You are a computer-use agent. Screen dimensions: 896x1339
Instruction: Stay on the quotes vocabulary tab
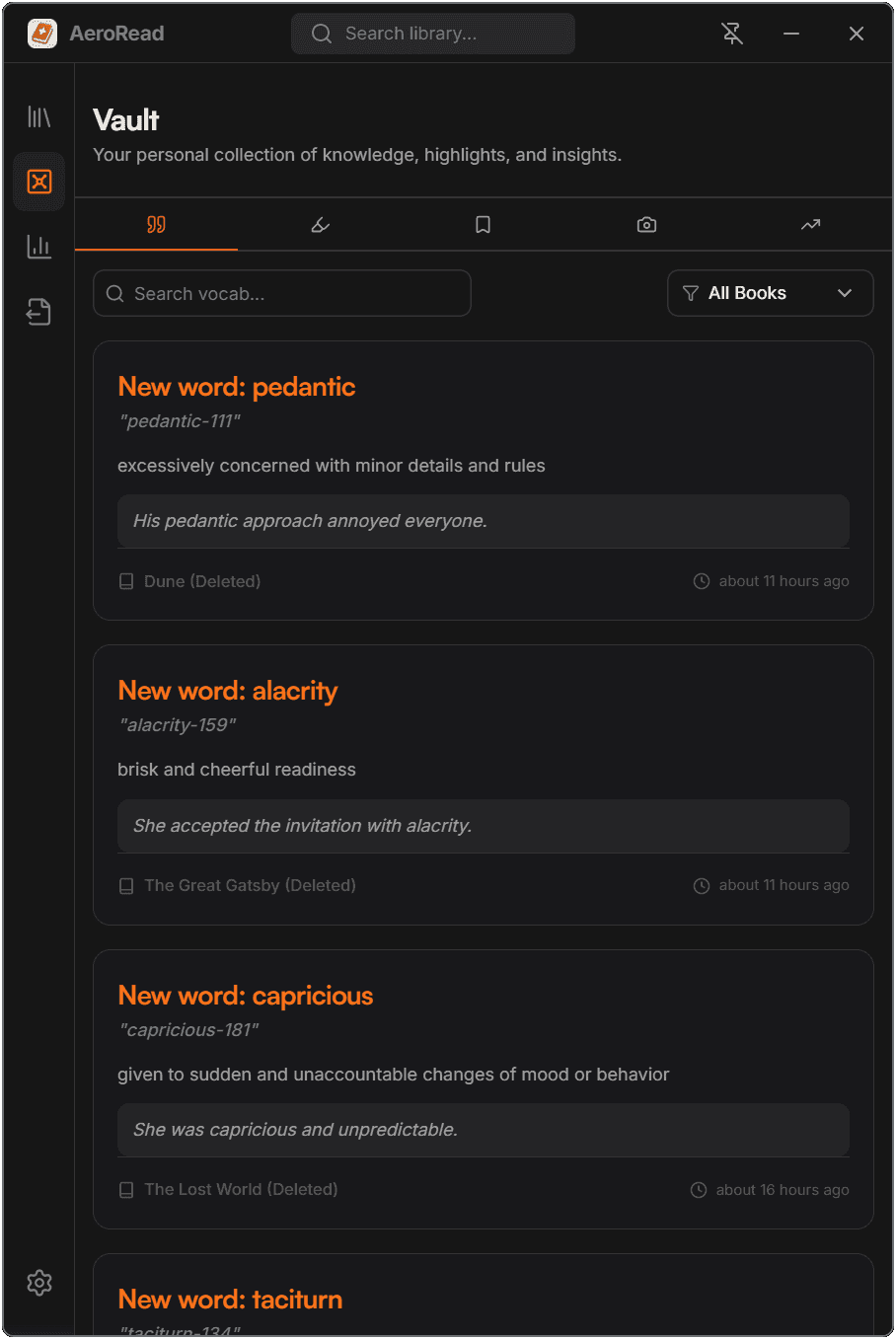pyautogui.click(x=155, y=224)
